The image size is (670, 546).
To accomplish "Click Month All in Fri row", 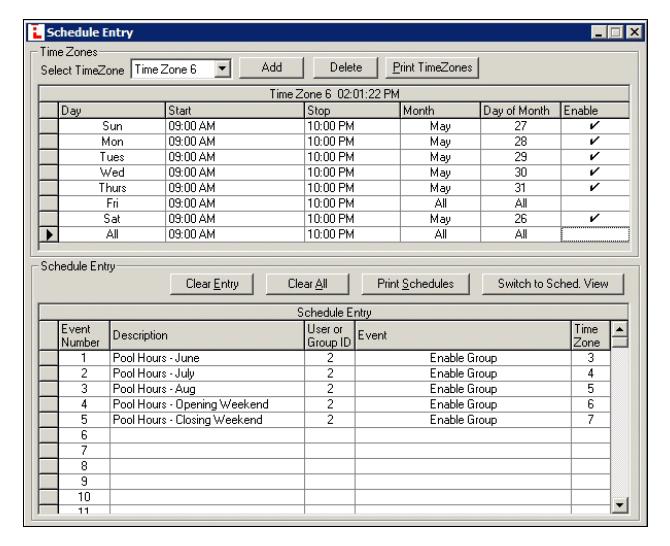I will pos(440,203).
